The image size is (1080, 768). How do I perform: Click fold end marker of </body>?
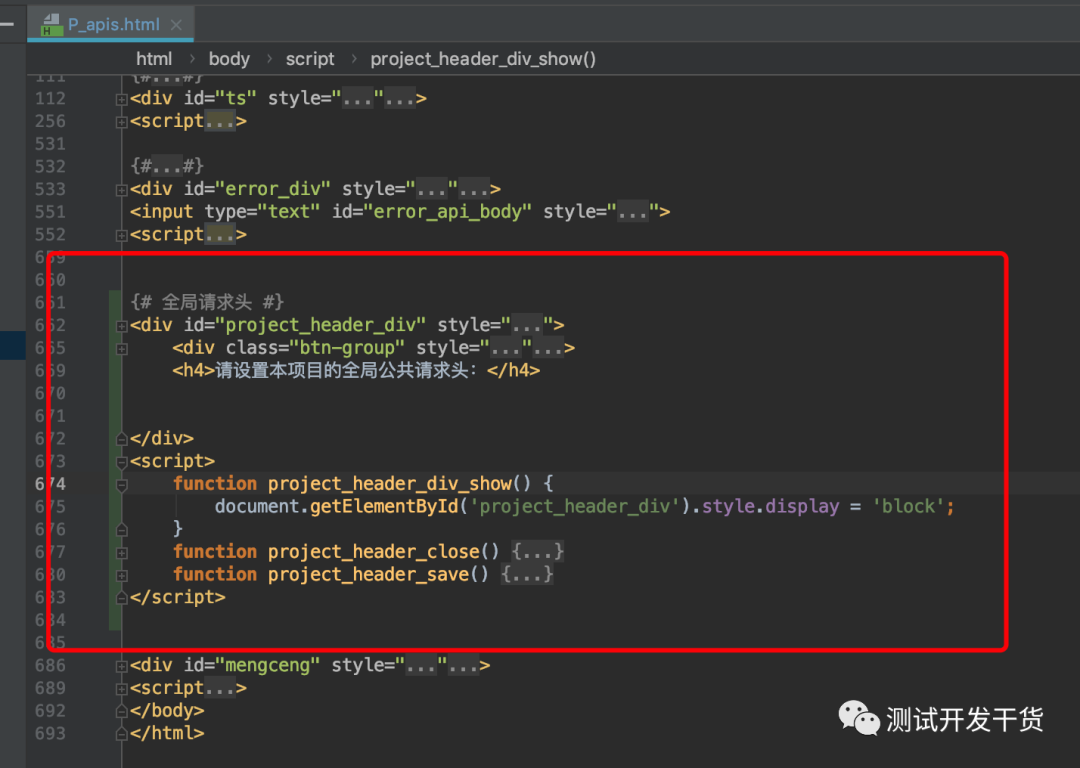pos(122,712)
